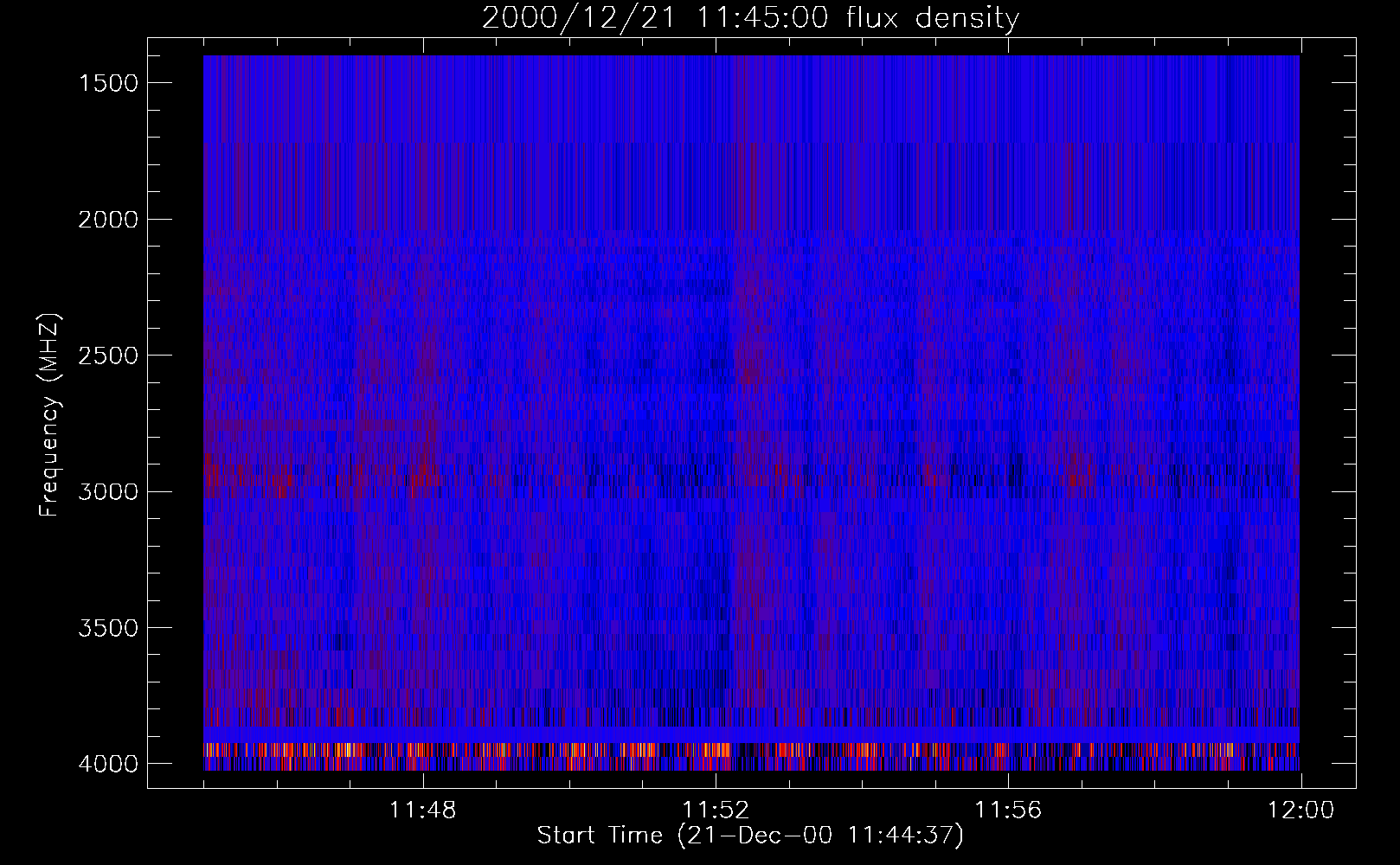Click the plot title '2000/12/21 11:45:00 flux density'
The image size is (1400, 865).
point(750,18)
